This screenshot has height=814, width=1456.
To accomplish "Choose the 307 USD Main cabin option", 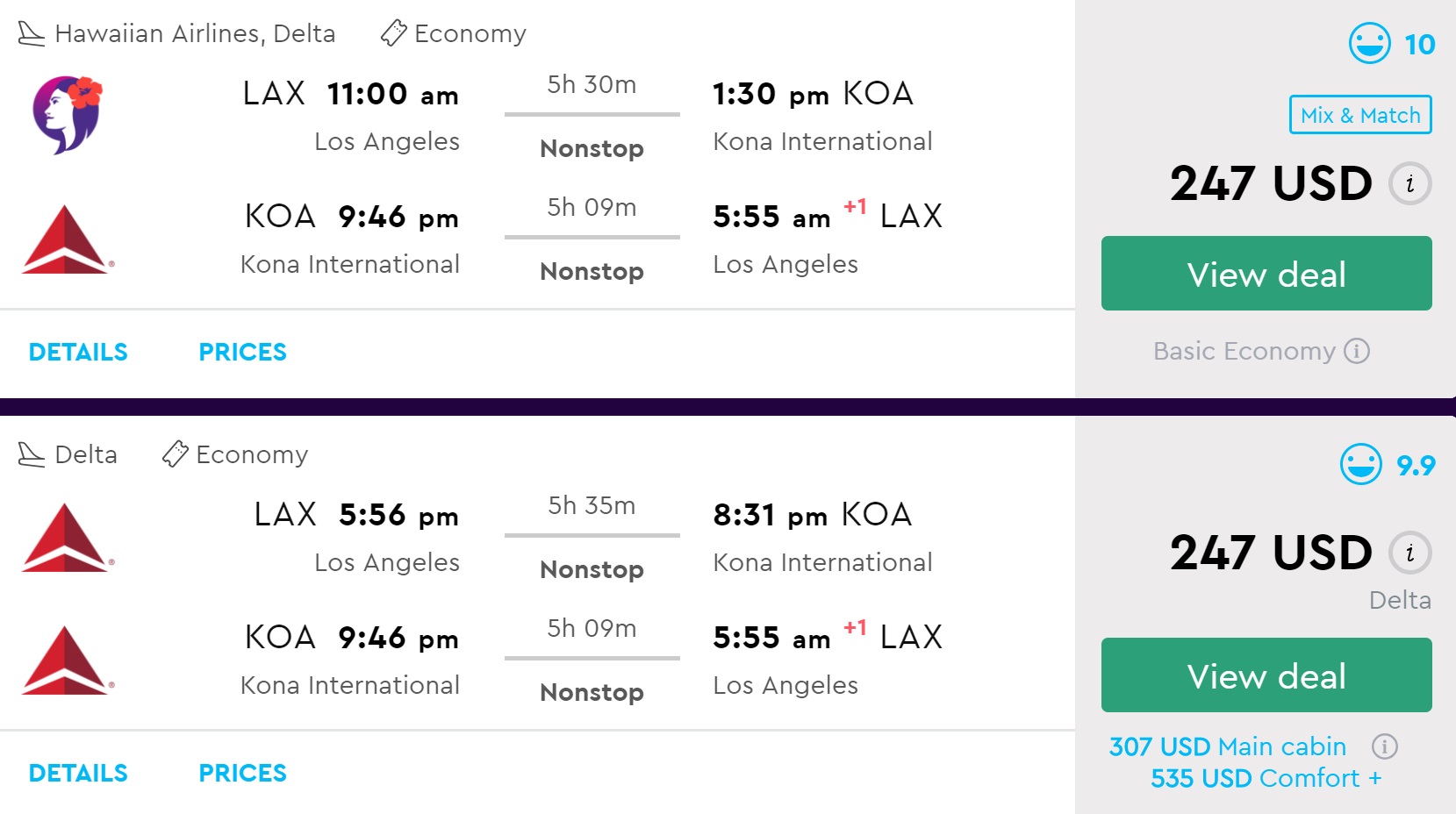I will click(x=1227, y=746).
